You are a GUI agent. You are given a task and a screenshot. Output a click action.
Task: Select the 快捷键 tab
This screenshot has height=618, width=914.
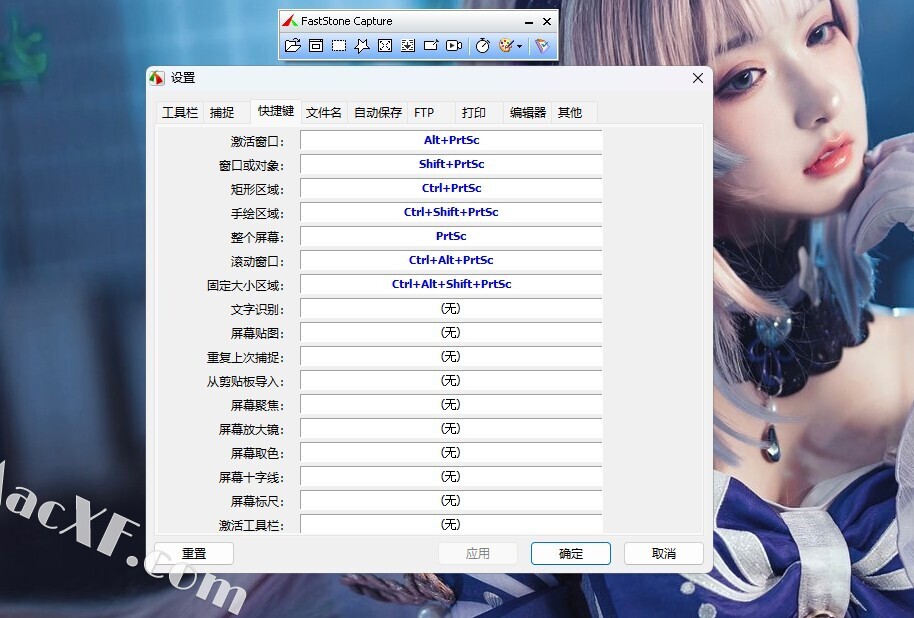pos(276,111)
